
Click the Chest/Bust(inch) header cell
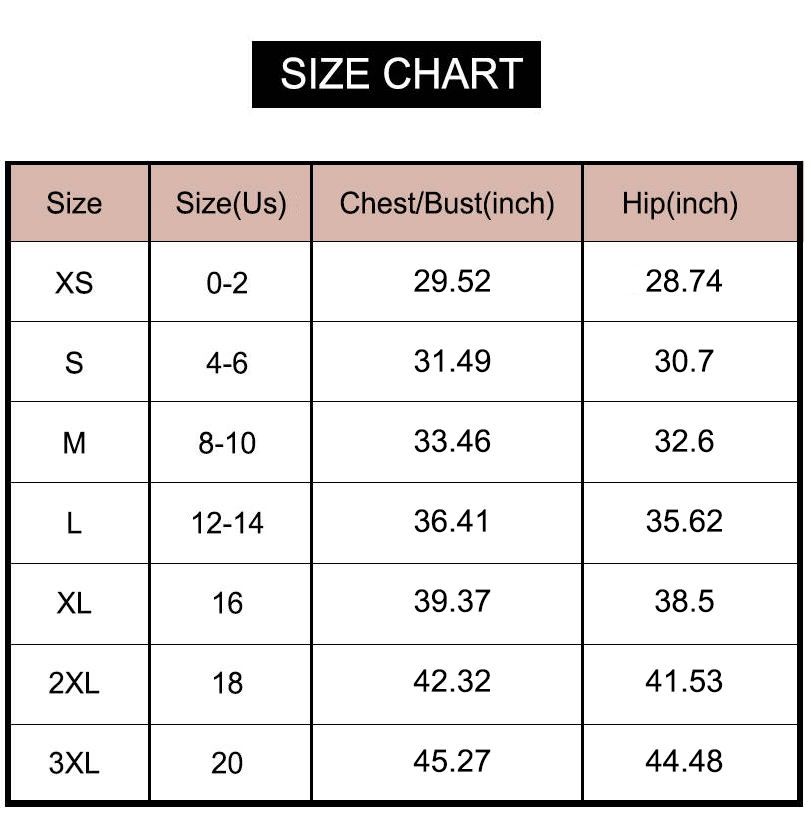pos(447,203)
